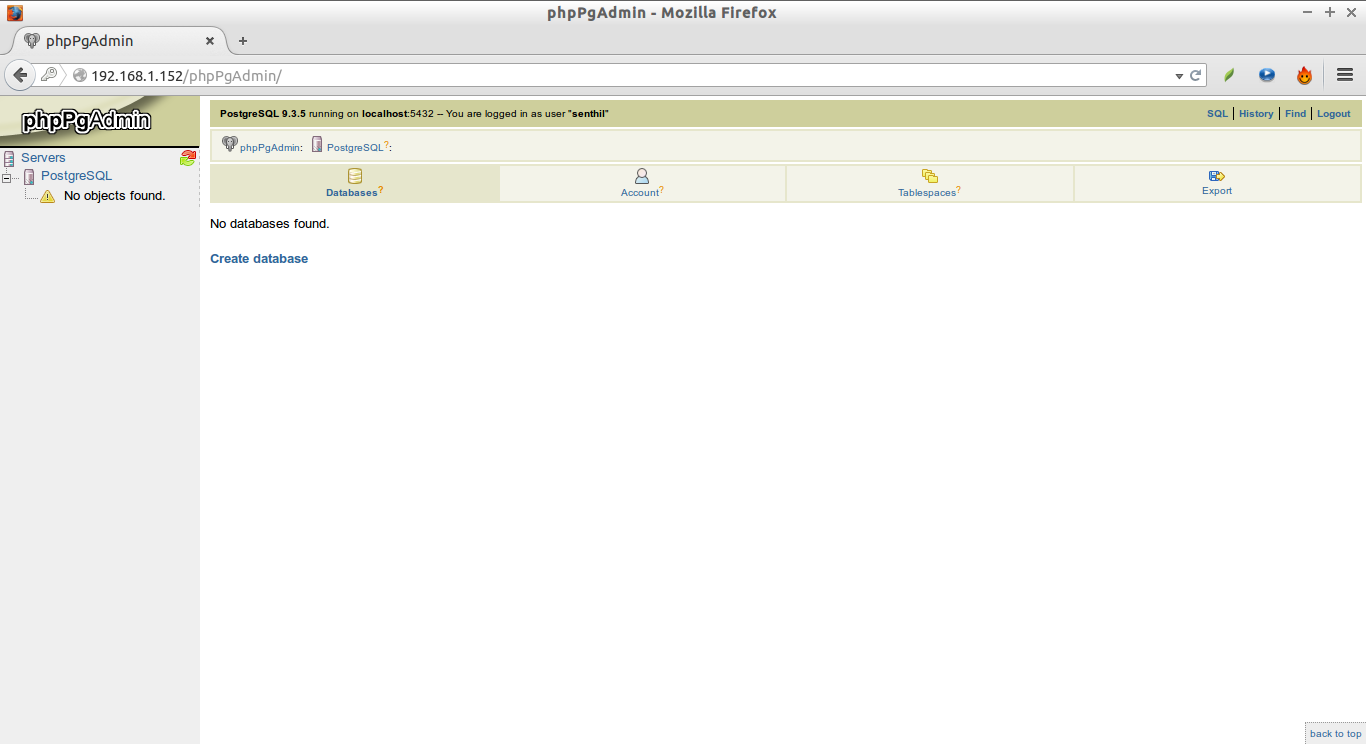The width and height of the screenshot is (1366, 744).
Task: Open the Servers link in sidebar
Action: [x=43, y=158]
